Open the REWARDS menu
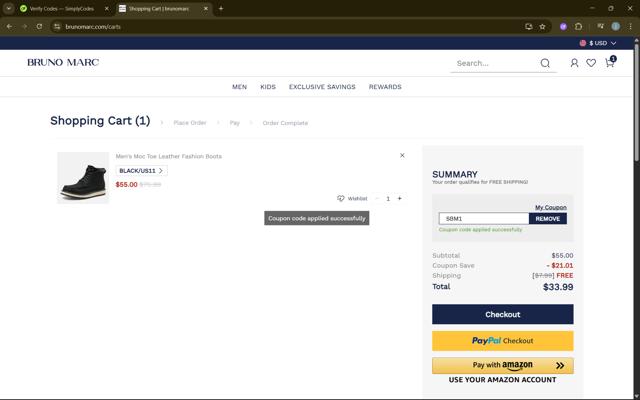This screenshot has width=640, height=400. point(385,87)
